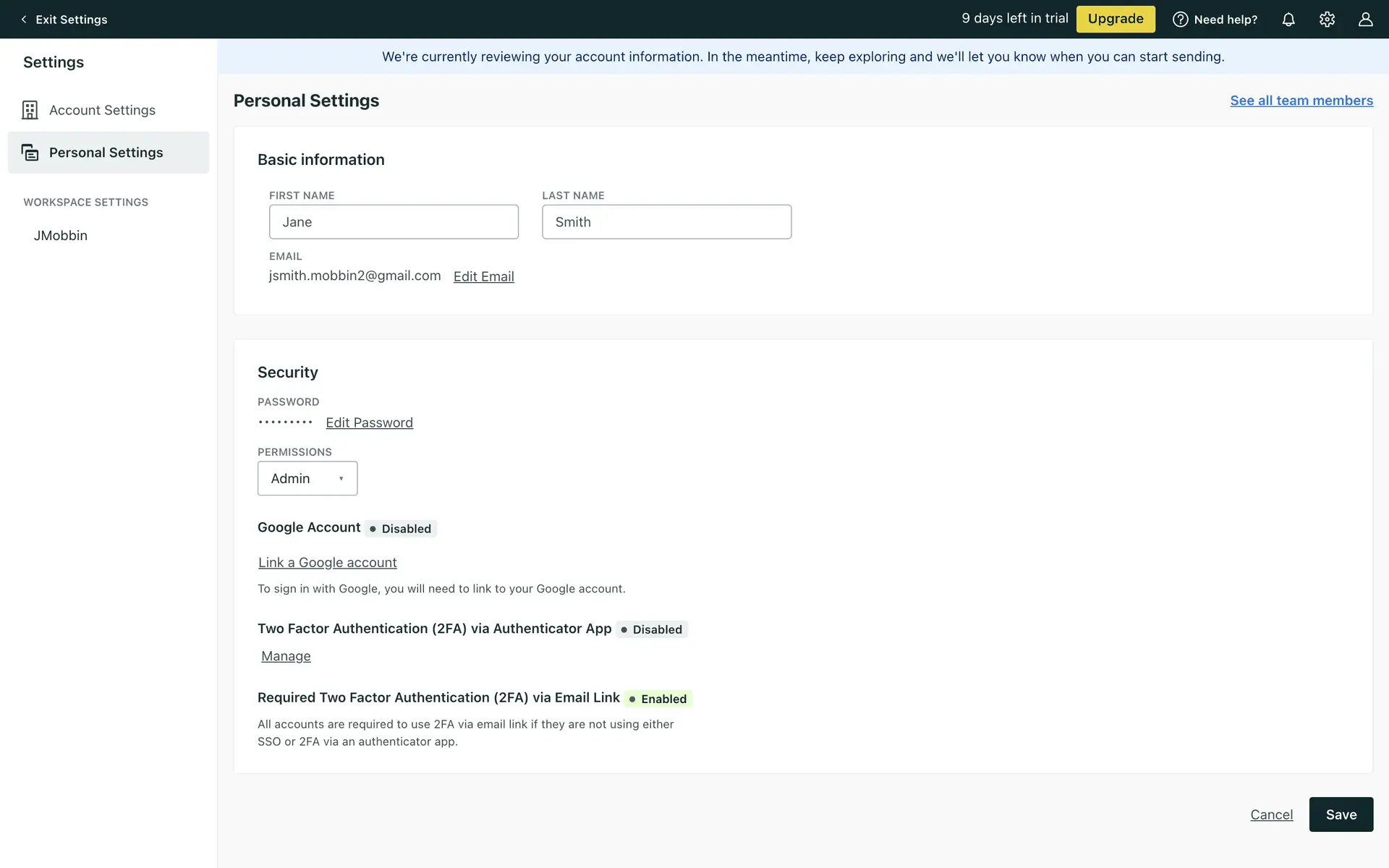
Task: Click Link a Google account
Action: click(x=327, y=562)
